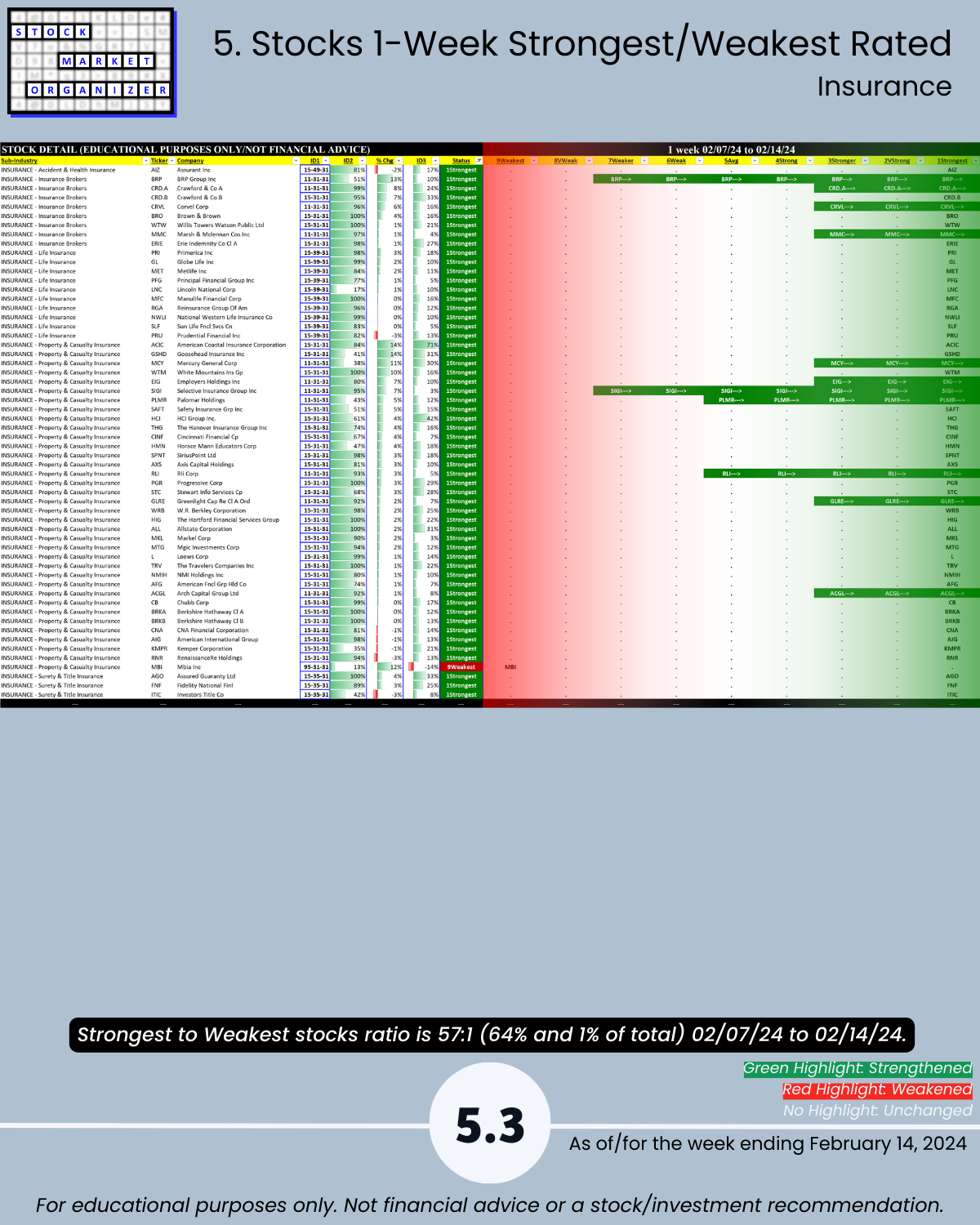This screenshot has width=980, height=1225.
Task: Select the Globe Life Inc company cell
Action: point(238,262)
